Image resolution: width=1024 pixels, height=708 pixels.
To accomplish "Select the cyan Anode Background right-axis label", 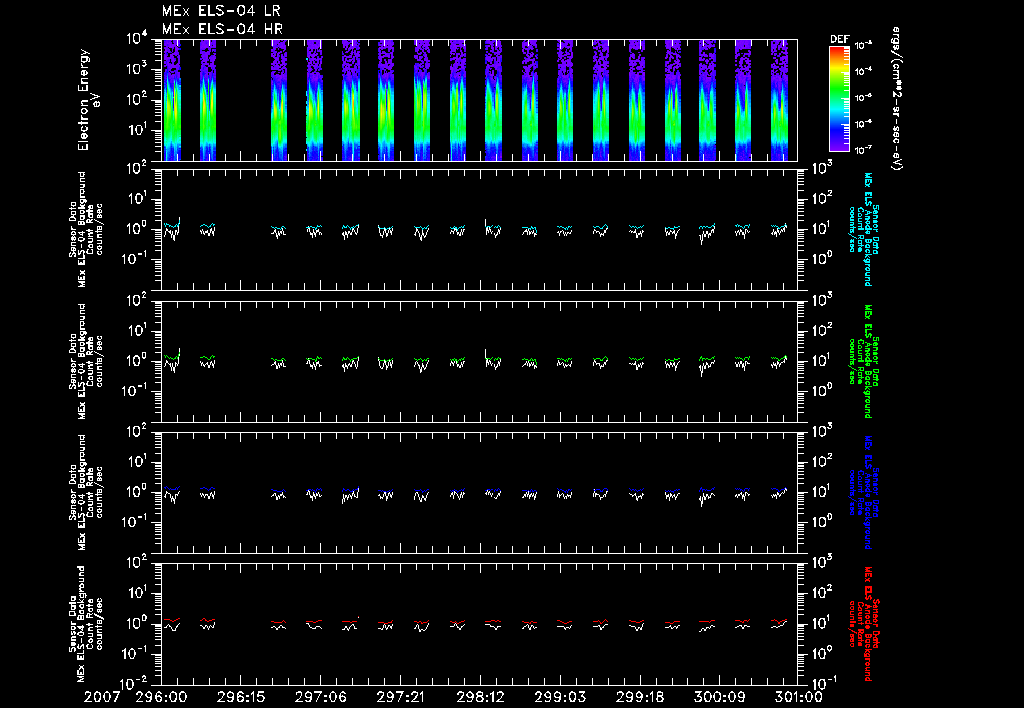I will (863, 229).
